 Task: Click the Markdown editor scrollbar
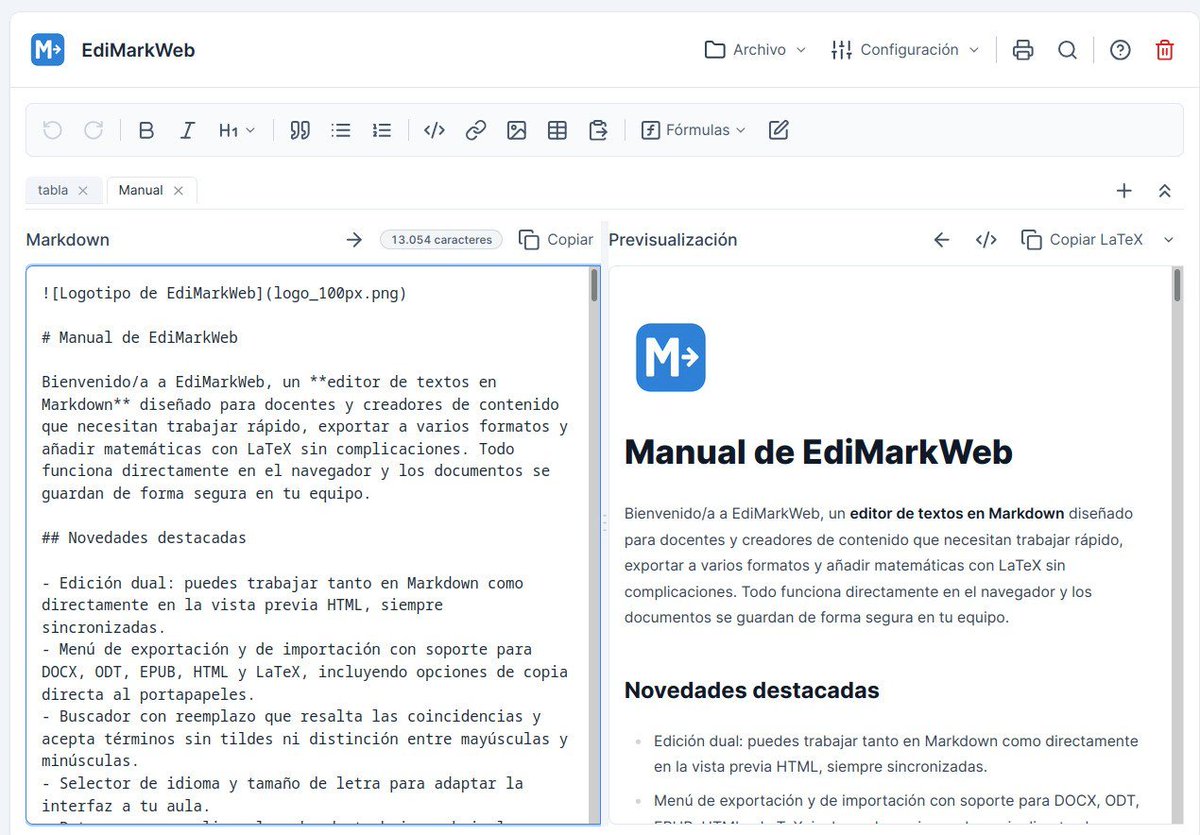point(594,285)
